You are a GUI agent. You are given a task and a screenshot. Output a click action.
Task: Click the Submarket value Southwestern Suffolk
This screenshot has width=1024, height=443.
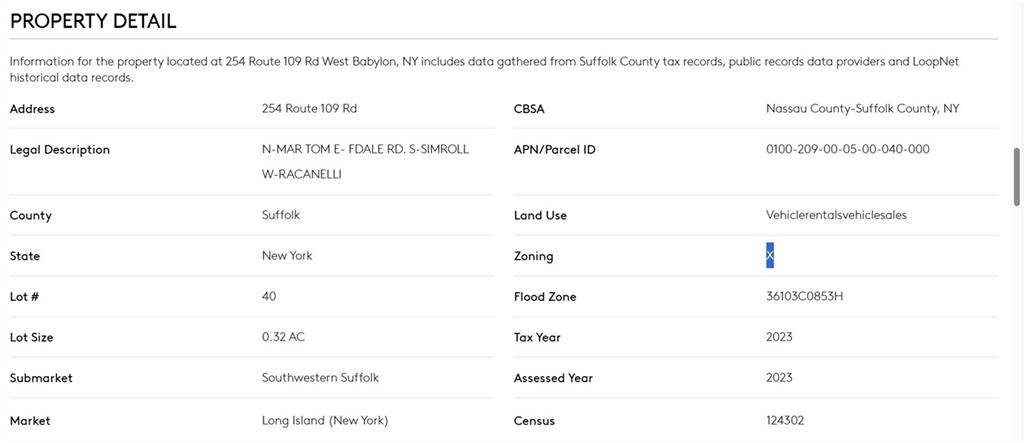(x=320, y=378)
